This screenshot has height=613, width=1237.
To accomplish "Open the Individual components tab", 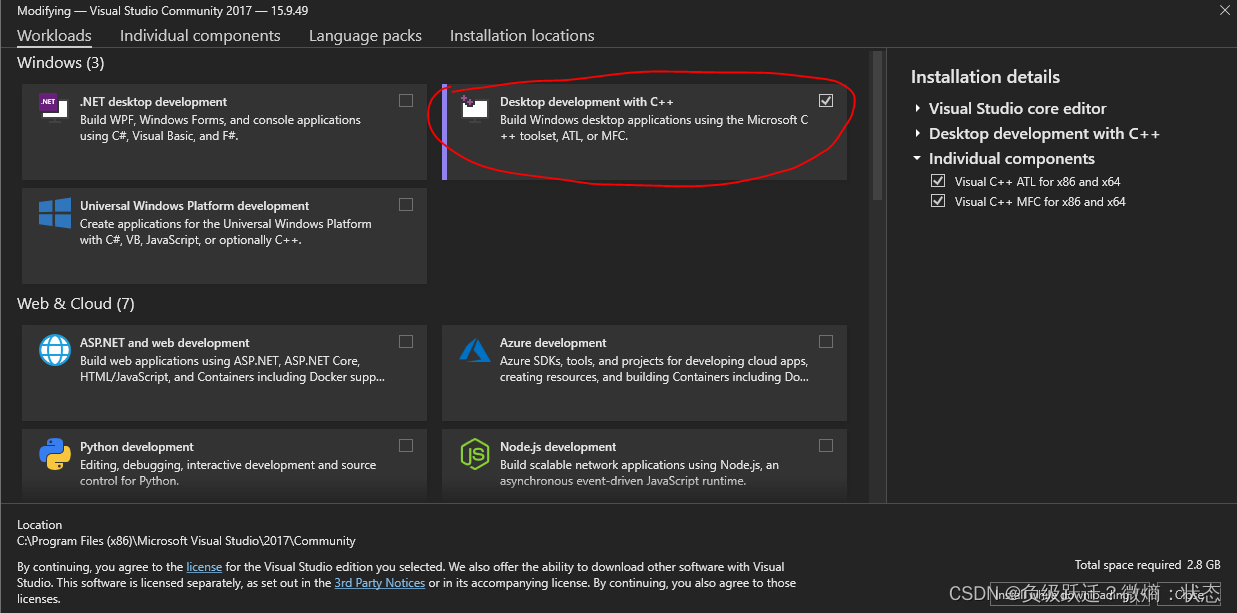I will (200, 35).
